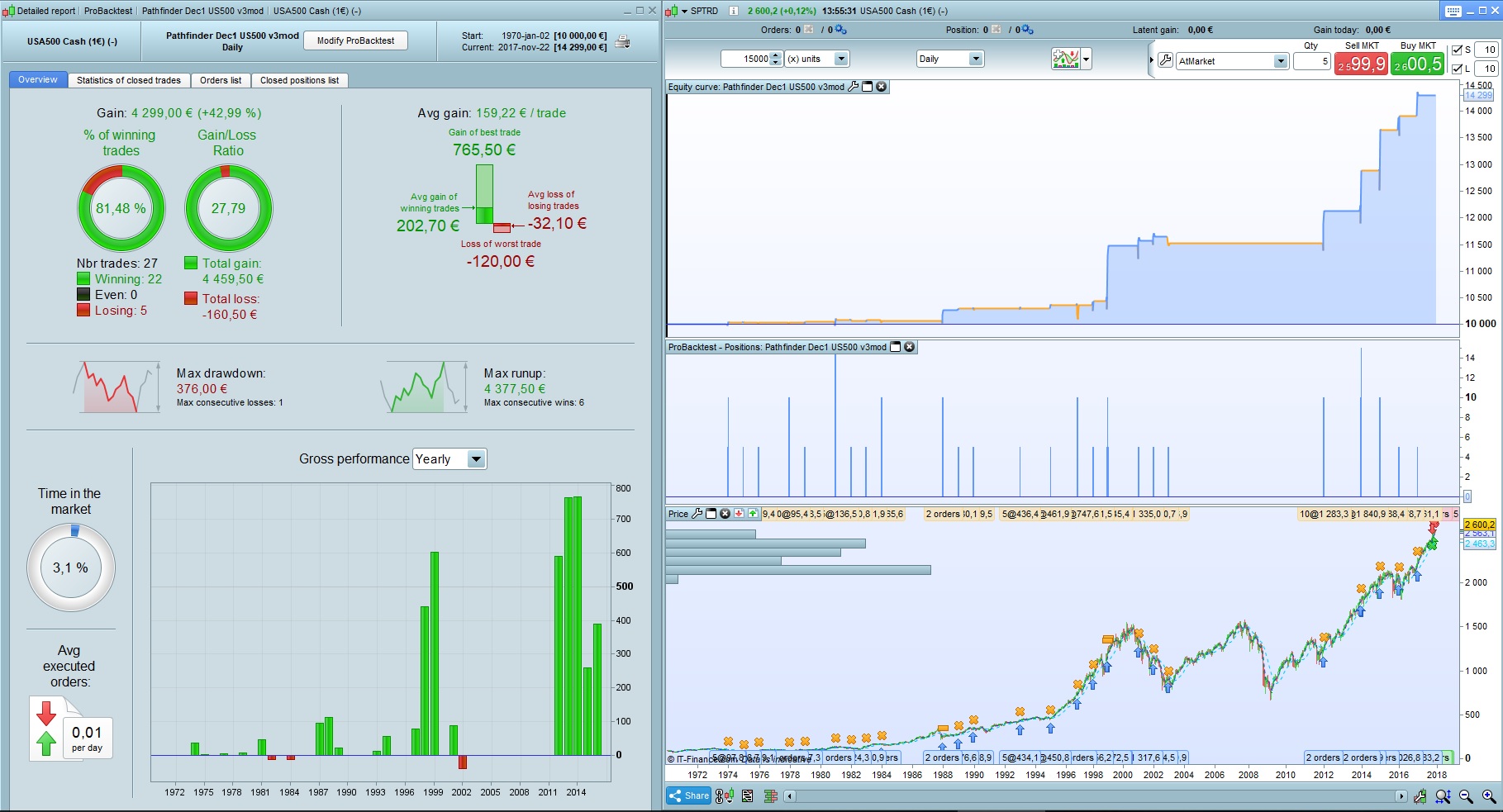The height and width of the screenshot is (812, 1503).
Task: Click the '81,48 %' winning trades donut
Action: pos(121,208)
